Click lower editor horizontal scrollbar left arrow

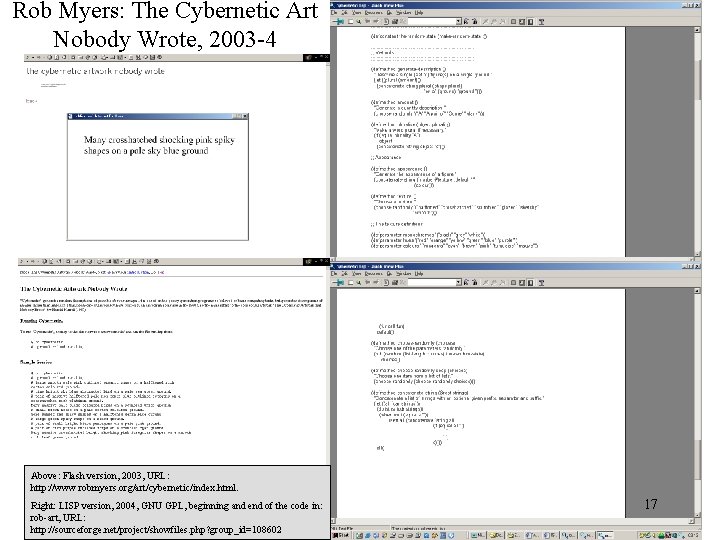[334, 521]
